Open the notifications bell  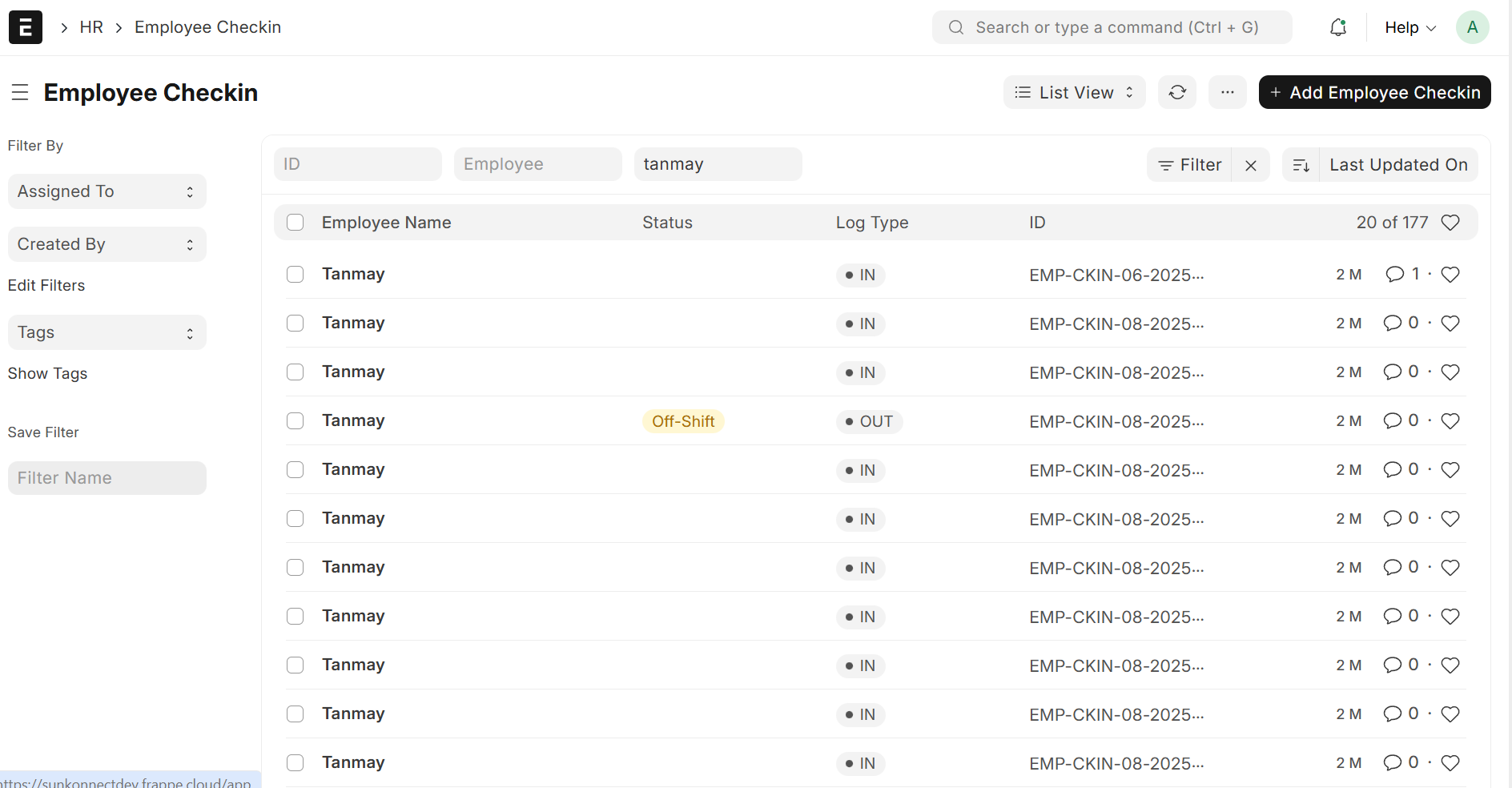pyautogui.click(x=1338, y=27)
